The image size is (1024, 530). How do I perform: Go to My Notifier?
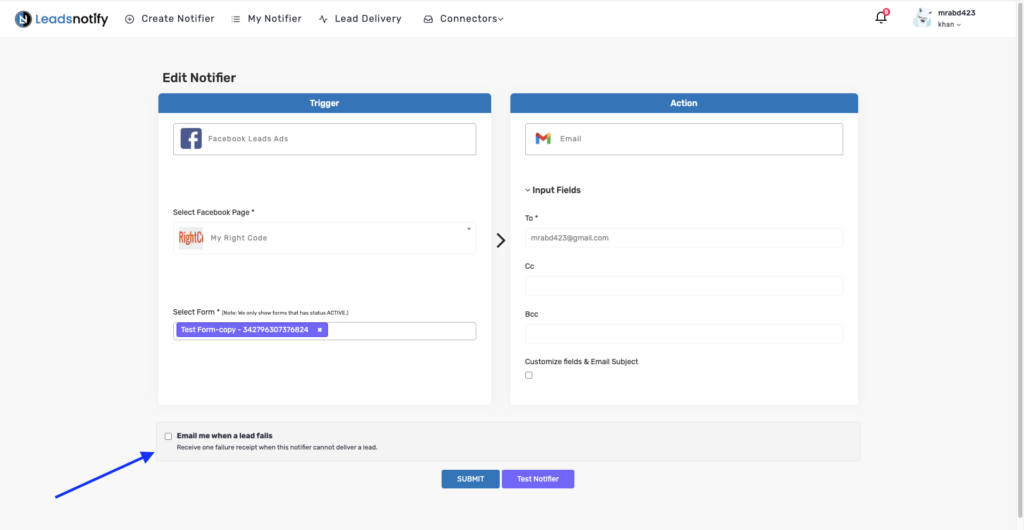[266, 19]
